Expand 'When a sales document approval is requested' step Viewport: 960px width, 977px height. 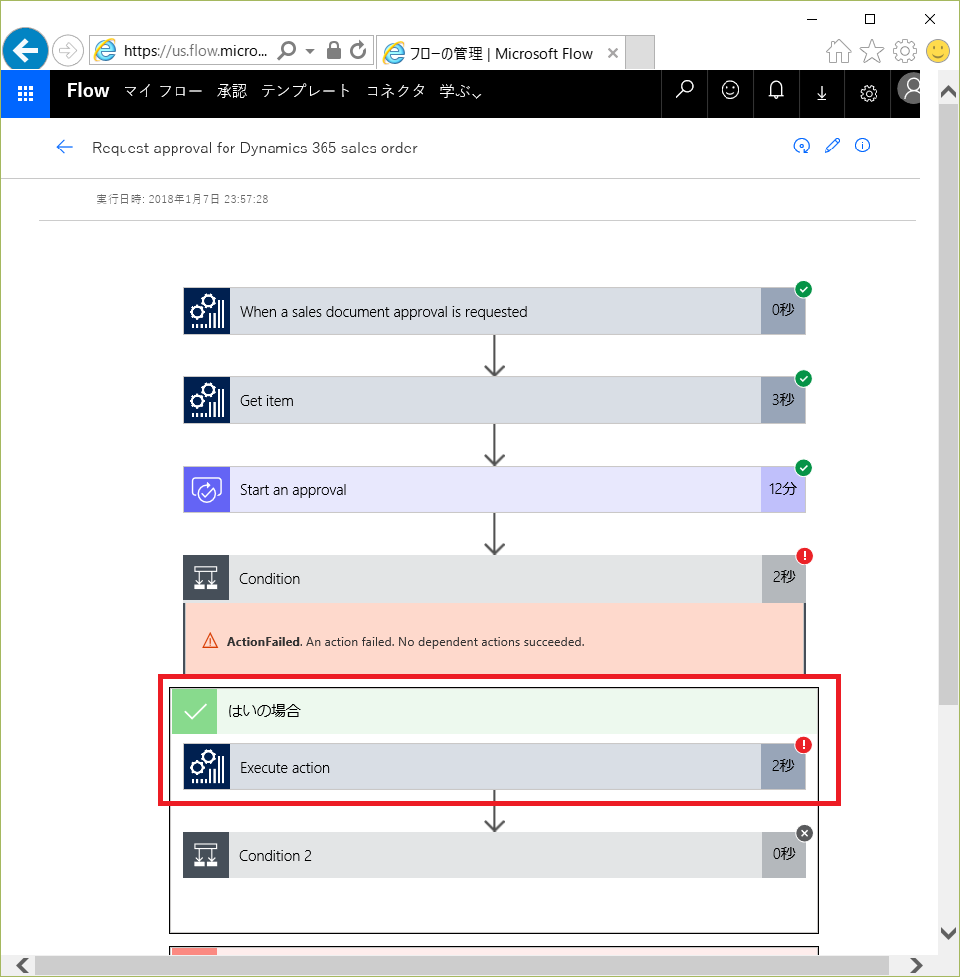click(x=494, y=311)
